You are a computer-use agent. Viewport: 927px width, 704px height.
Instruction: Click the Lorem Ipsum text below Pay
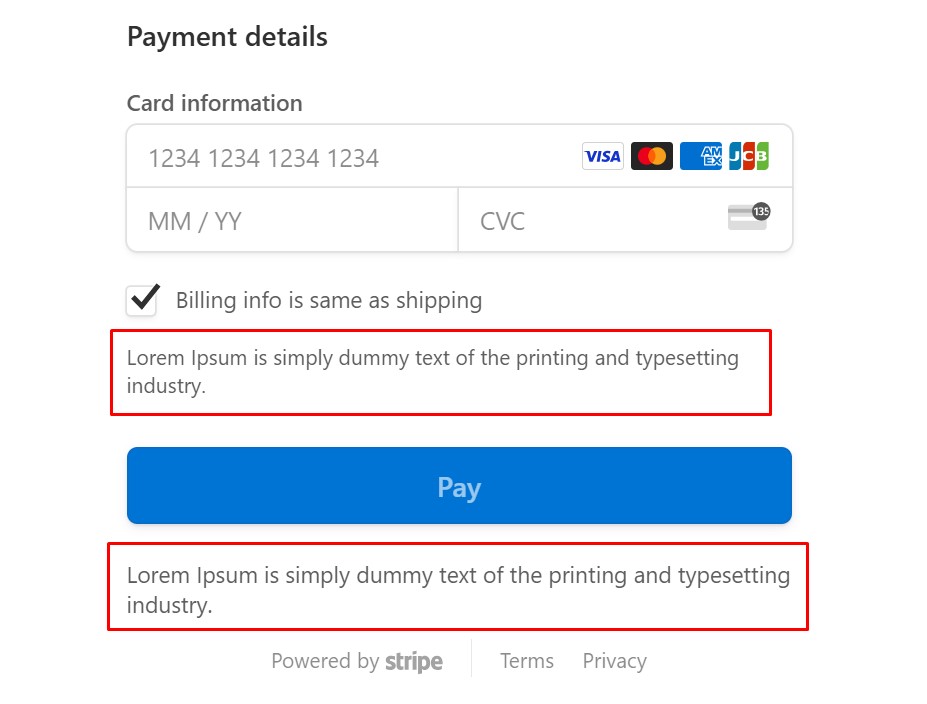(x=457, y=590)
